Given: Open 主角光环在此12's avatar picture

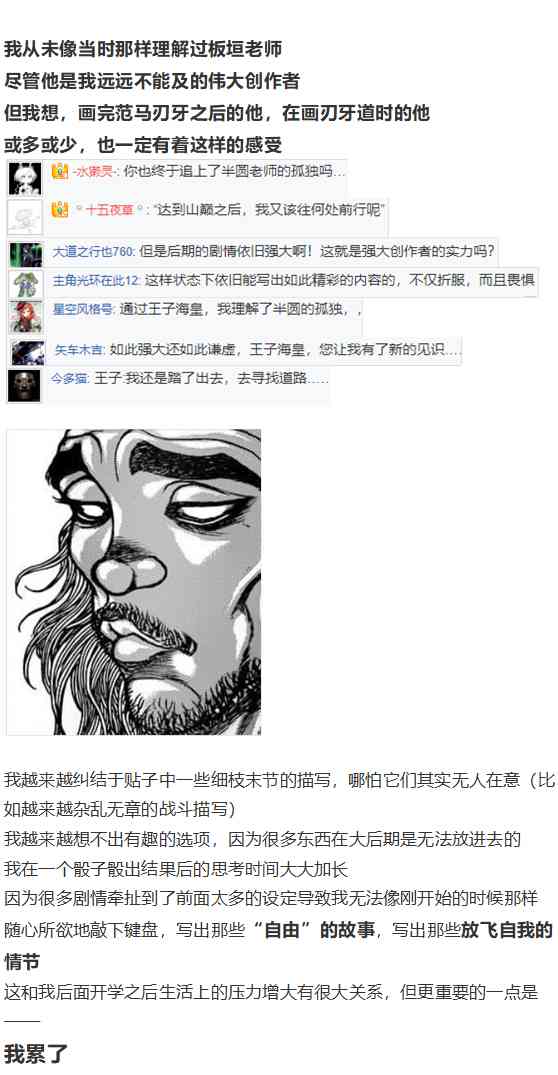Looking at the screenshot, I should (x=25, y=284).
